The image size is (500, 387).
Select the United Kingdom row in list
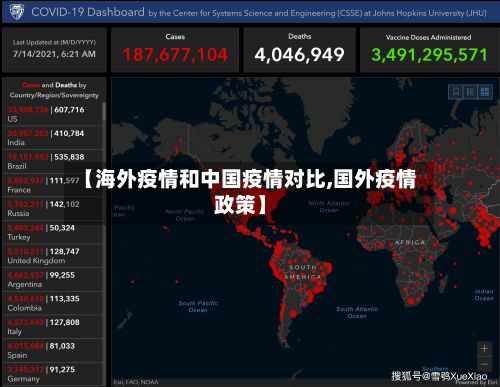pos(52,256)
